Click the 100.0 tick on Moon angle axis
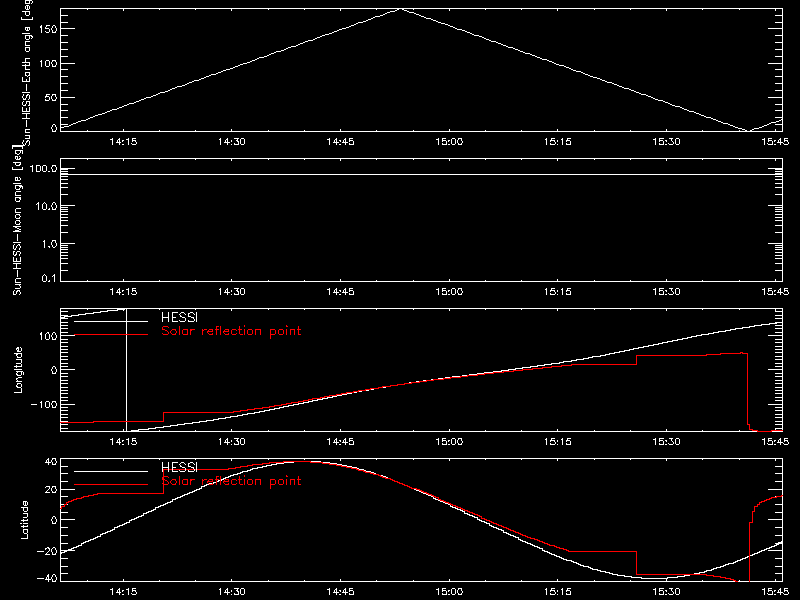The height and width of the screenshot is (600, 800). (x=43, y=169)
